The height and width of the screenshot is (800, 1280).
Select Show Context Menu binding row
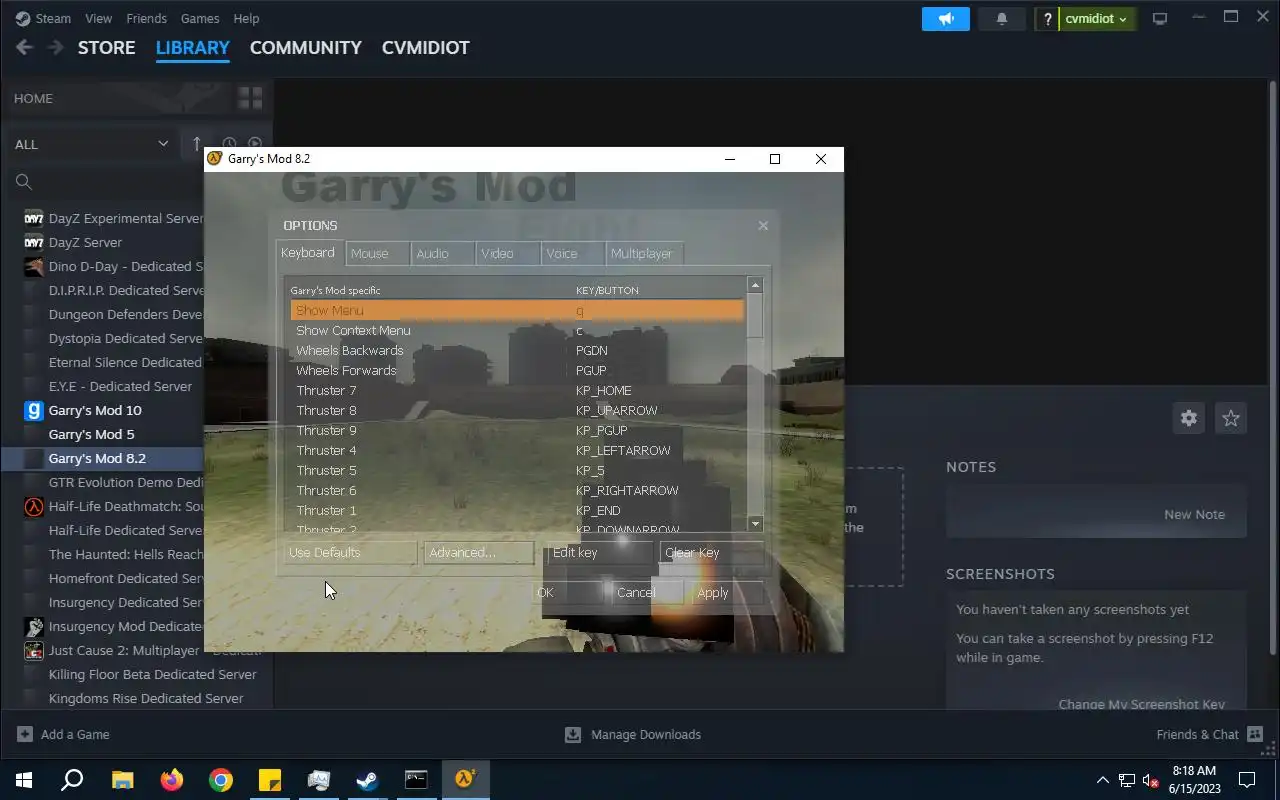click(516, 330)
